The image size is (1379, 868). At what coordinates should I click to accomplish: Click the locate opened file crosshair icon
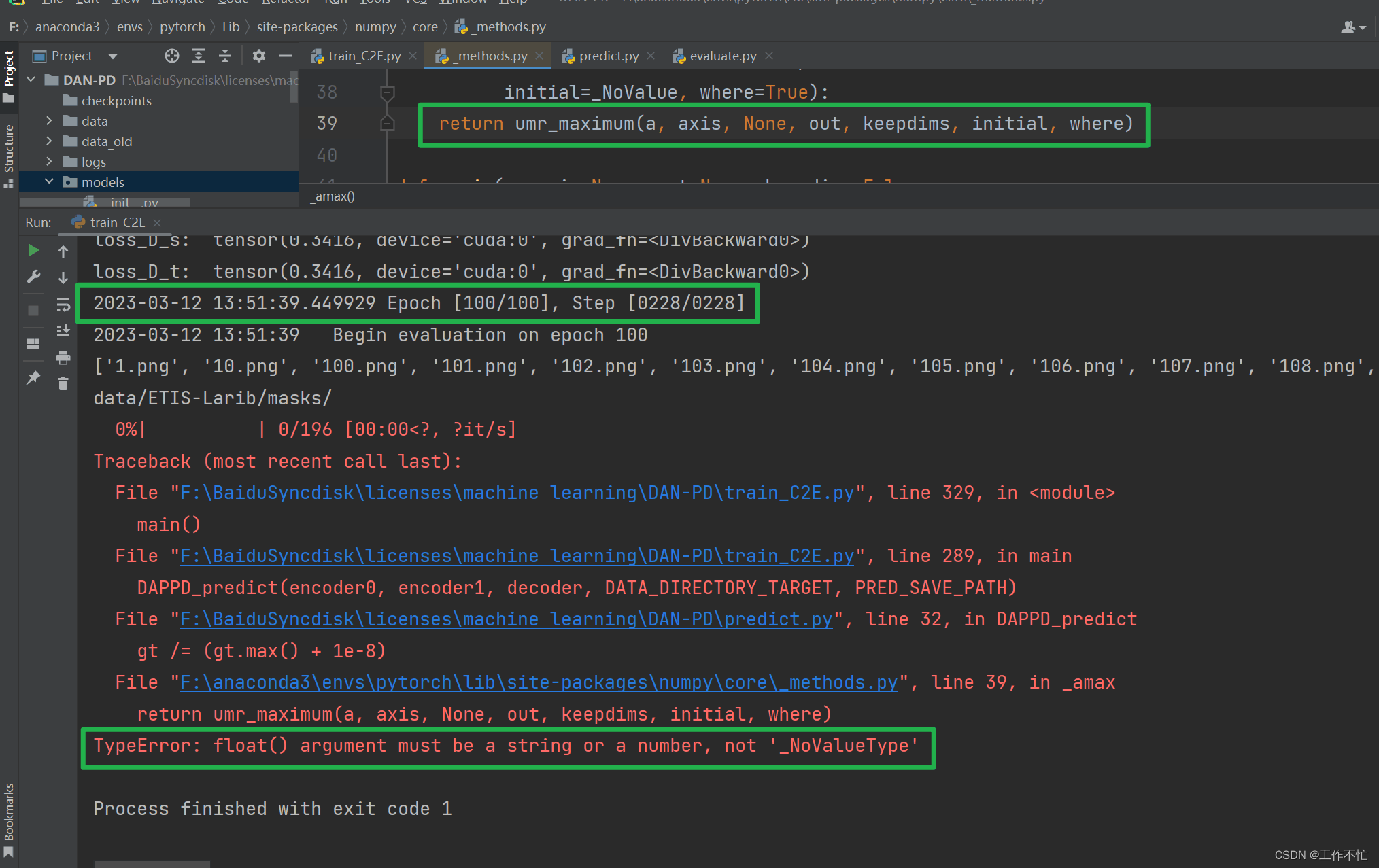[172, 56]
